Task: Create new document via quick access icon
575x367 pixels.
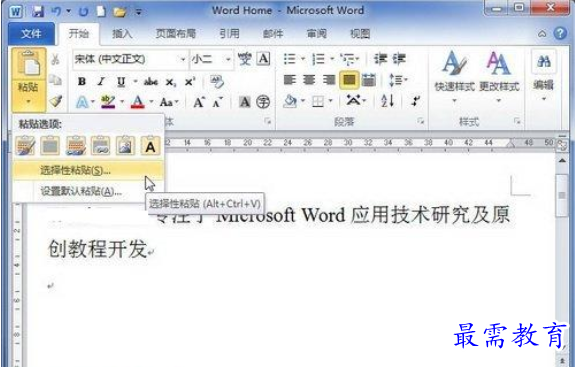Action: 101,12
